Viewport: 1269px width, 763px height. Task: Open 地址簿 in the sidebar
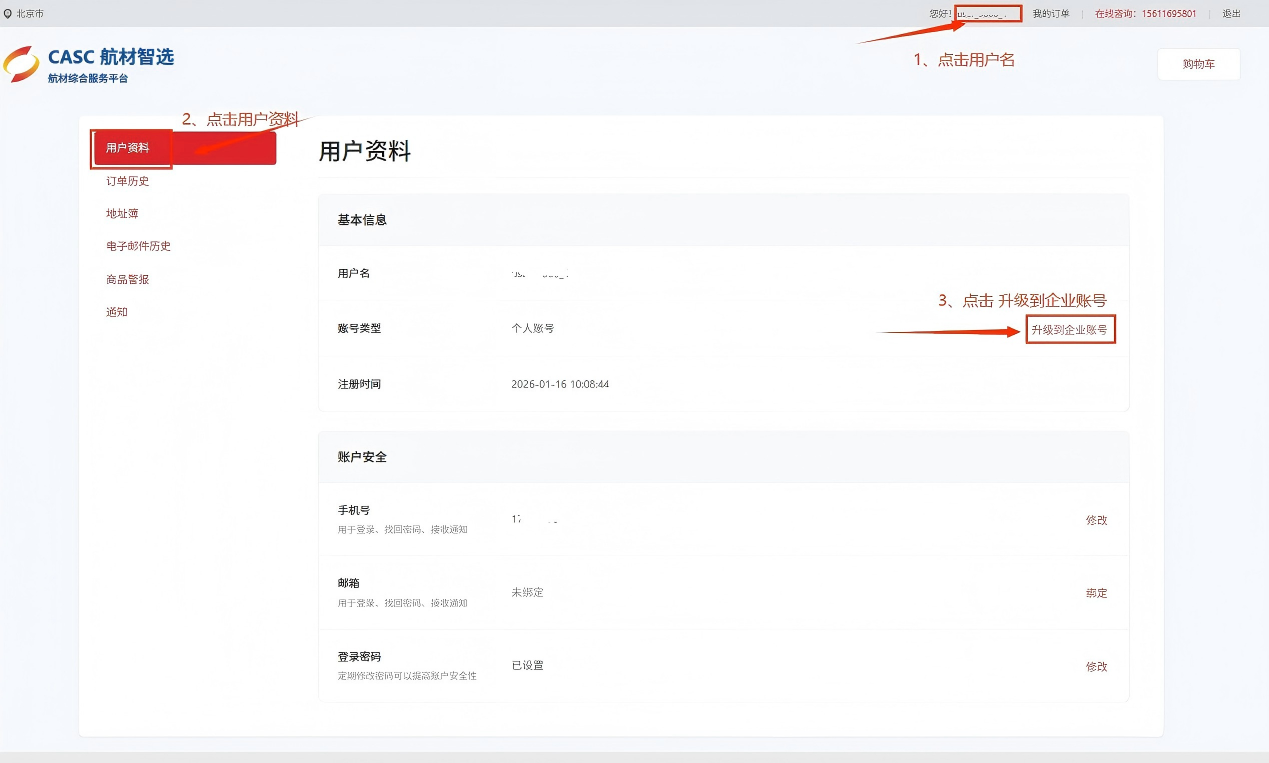pyautogui.click(x=122, y=214)
